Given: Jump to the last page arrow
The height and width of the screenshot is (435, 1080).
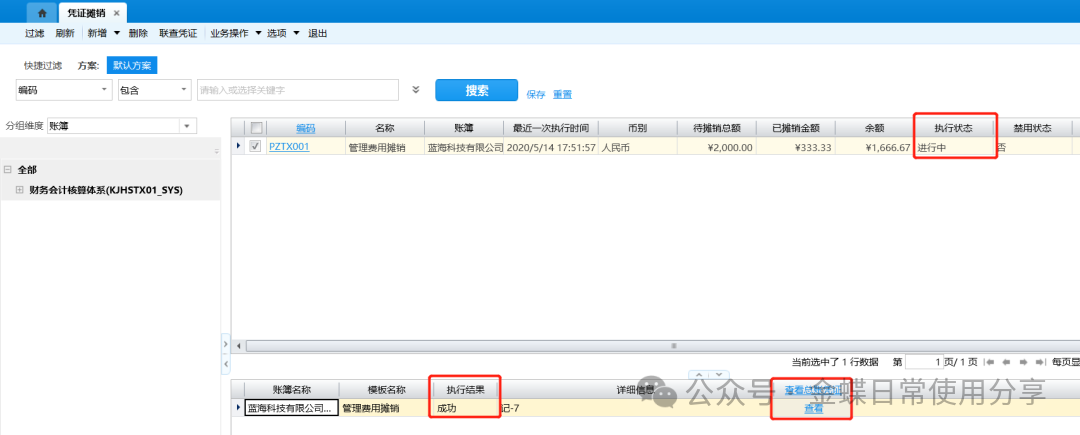Looking at the screenshot, I should tap(1040, 361).
